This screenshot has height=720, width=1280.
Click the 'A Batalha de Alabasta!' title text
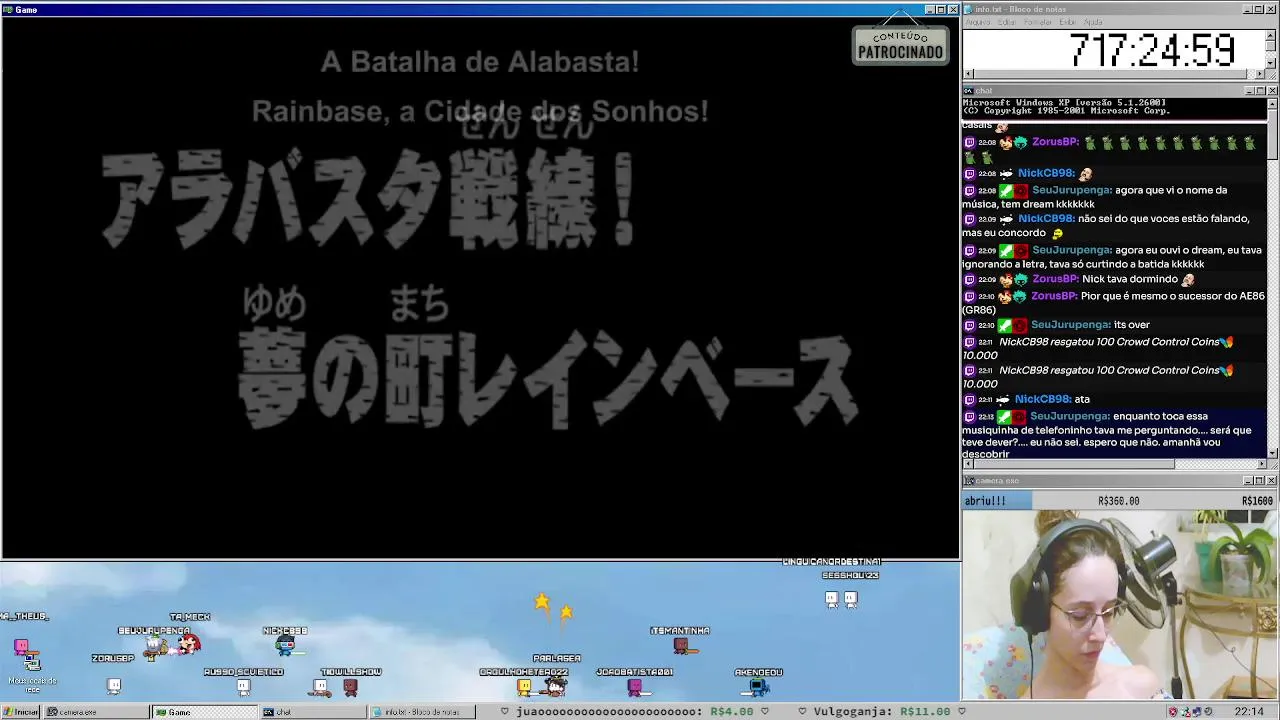[x=480, y=62]
